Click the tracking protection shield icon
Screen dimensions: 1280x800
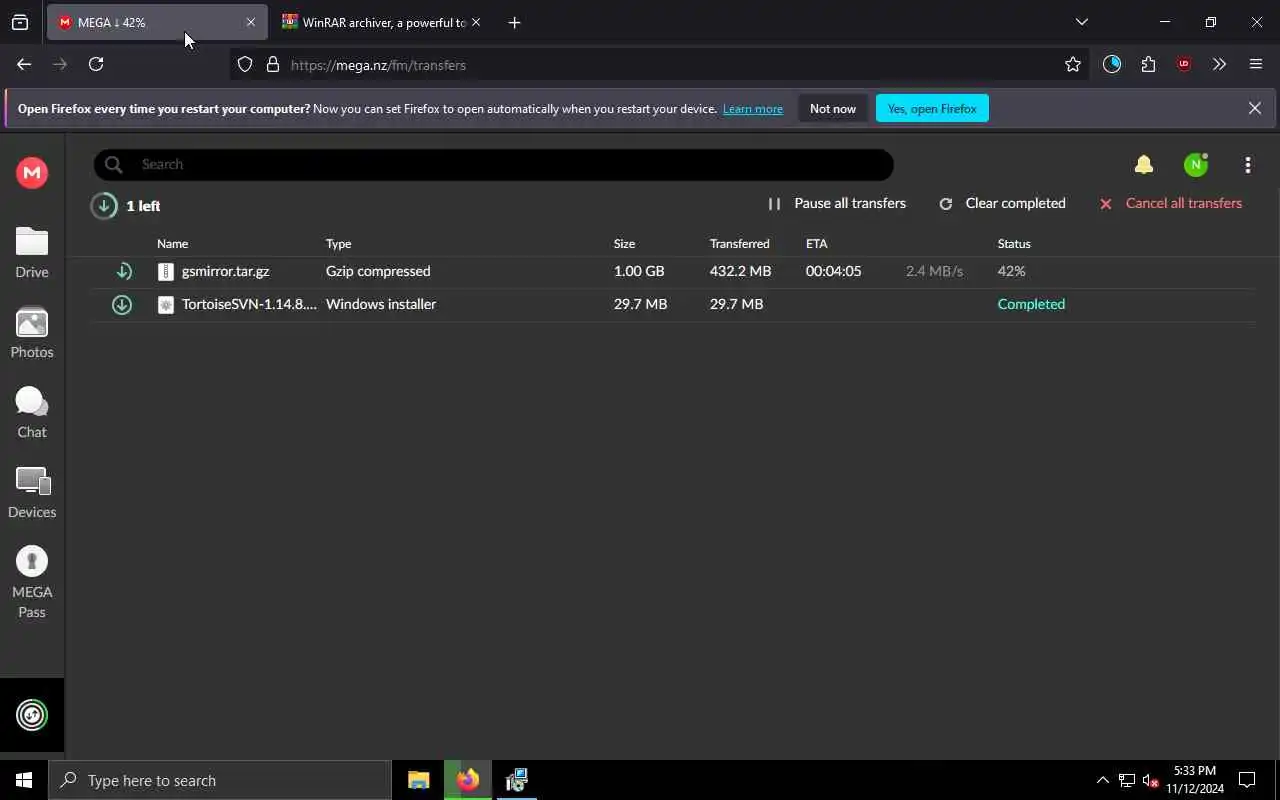(245, 65)
